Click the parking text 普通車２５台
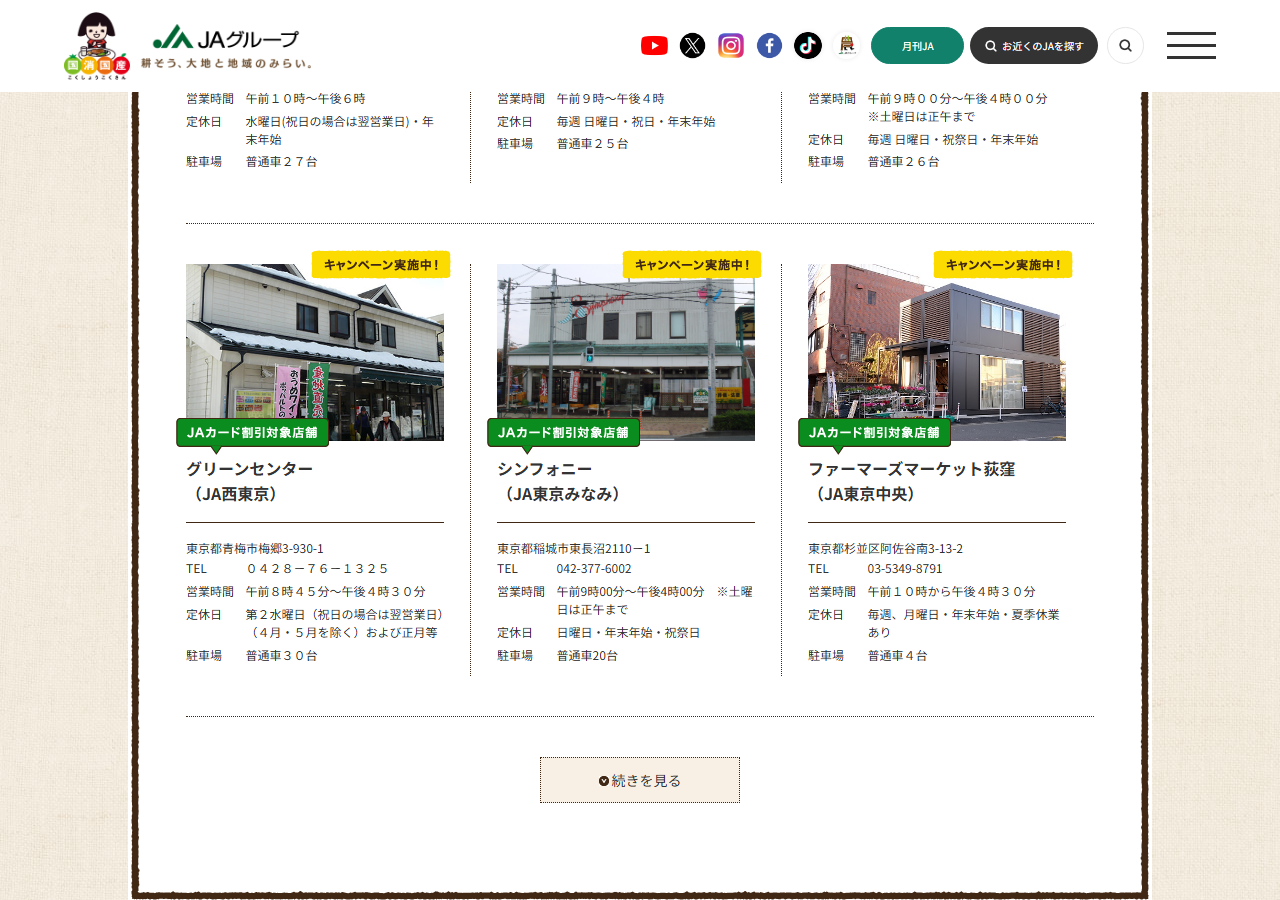 [x=593, y=143]
